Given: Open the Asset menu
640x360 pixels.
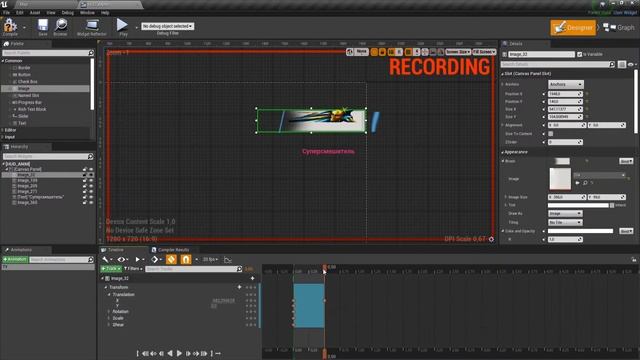Looking at the screenshot, I should [35, 13].
